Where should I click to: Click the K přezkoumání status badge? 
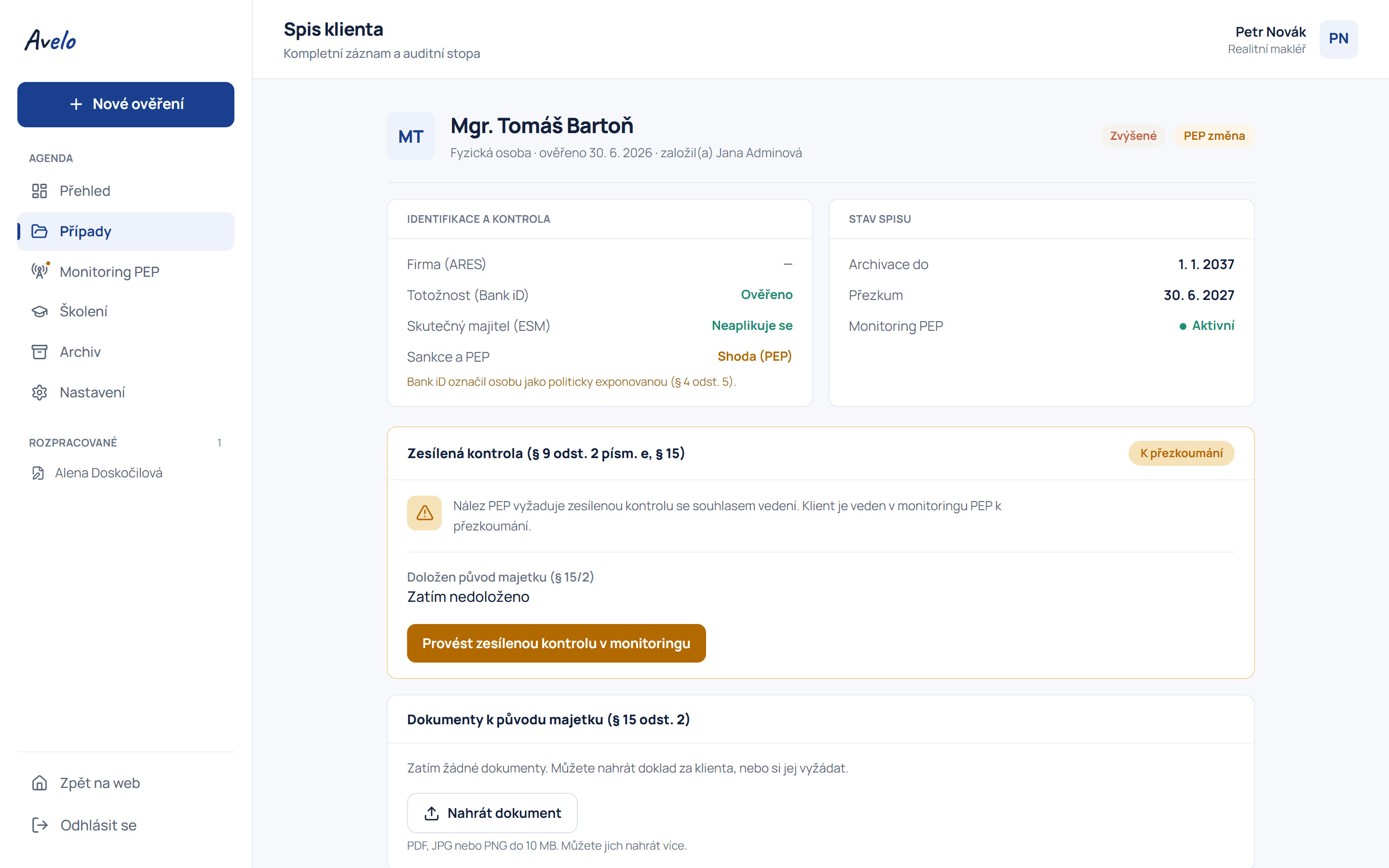(1181, 453)
